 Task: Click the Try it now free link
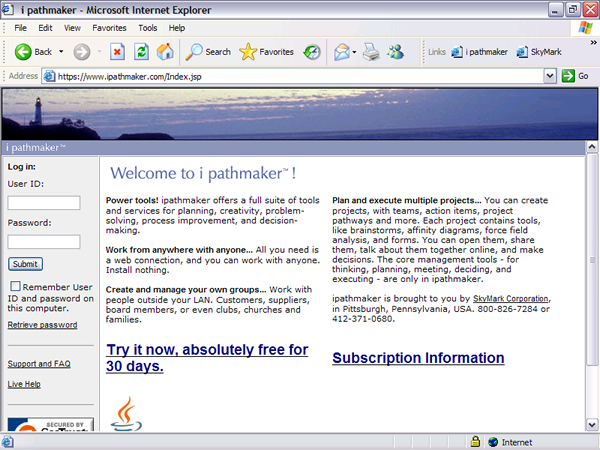[207, 358]
